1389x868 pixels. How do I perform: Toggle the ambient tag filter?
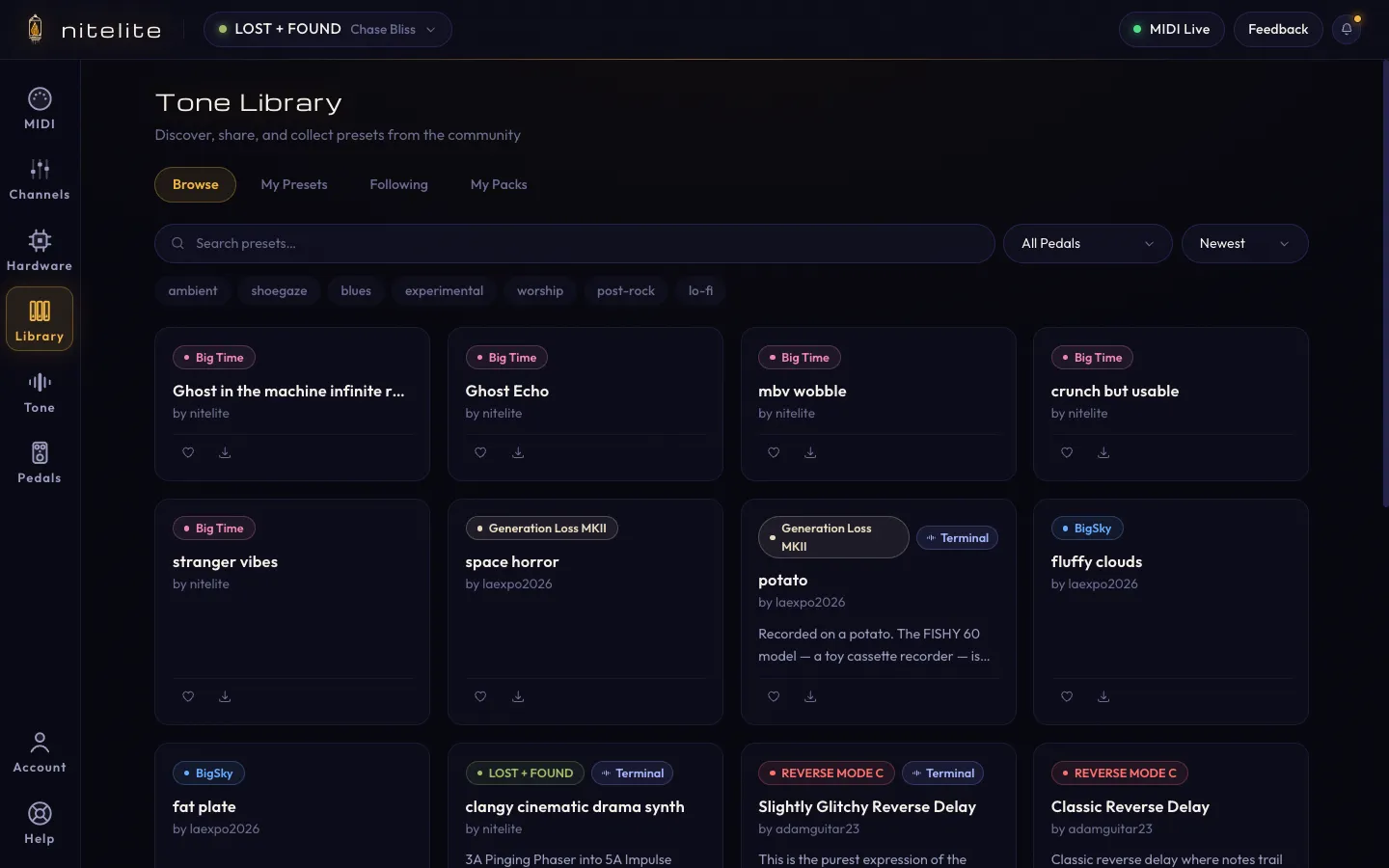(193, 290)
